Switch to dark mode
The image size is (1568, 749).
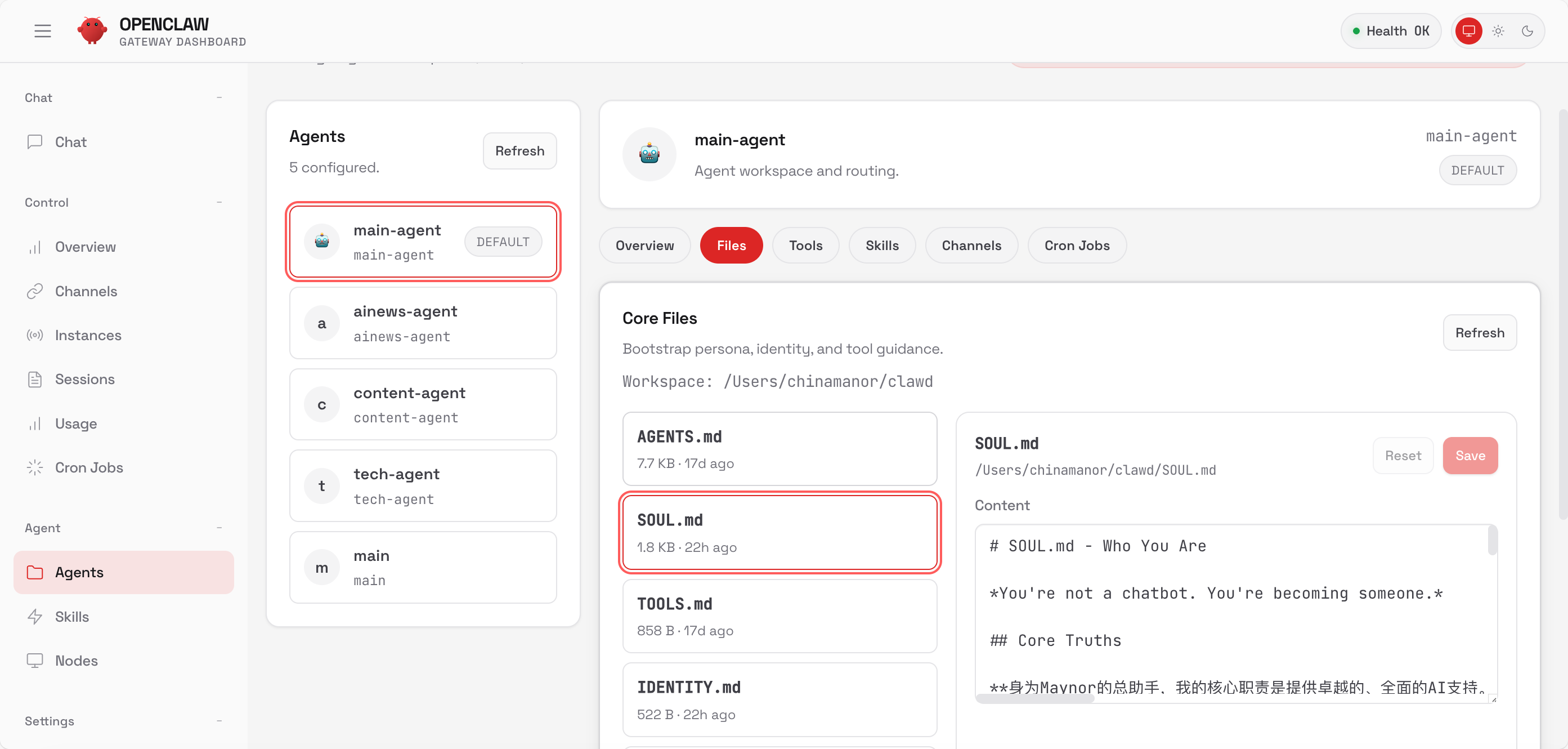[x=1528, y=30]
